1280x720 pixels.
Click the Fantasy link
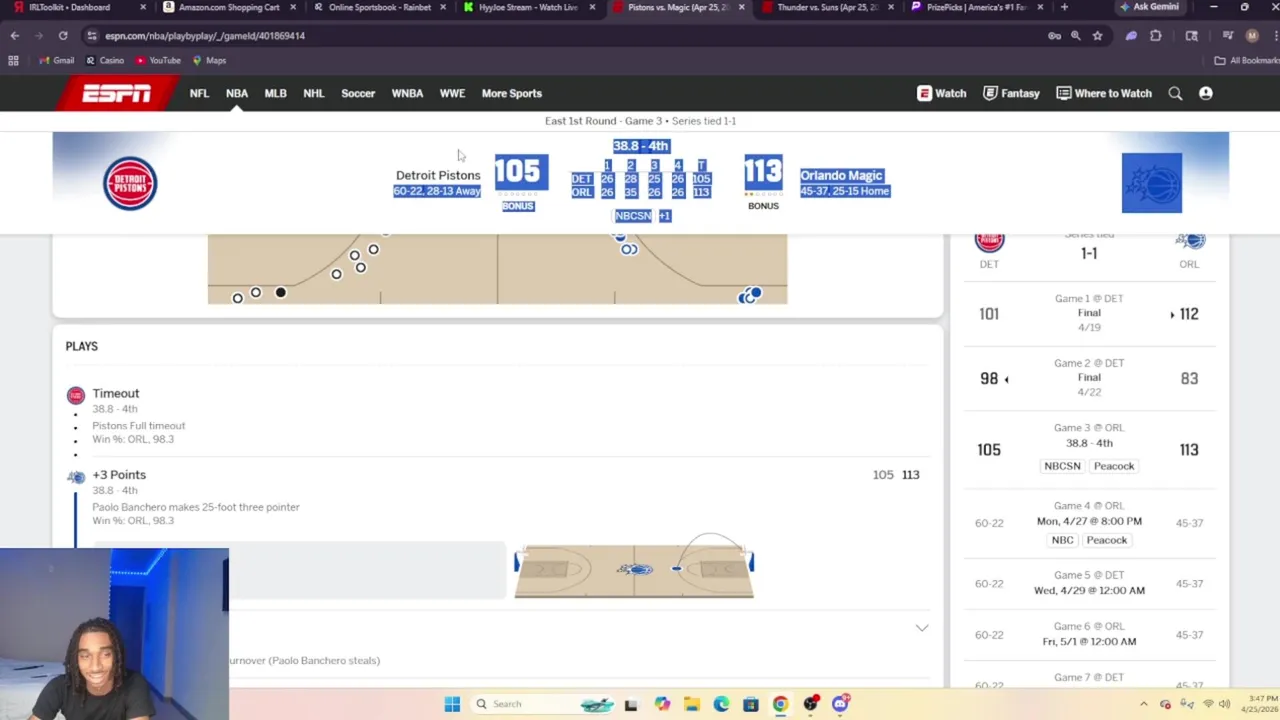[x=1011, y=93]
